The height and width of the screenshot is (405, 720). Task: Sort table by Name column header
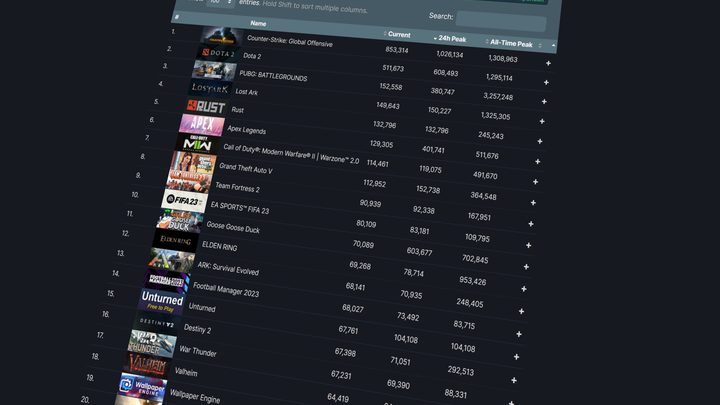pos(258,23)
